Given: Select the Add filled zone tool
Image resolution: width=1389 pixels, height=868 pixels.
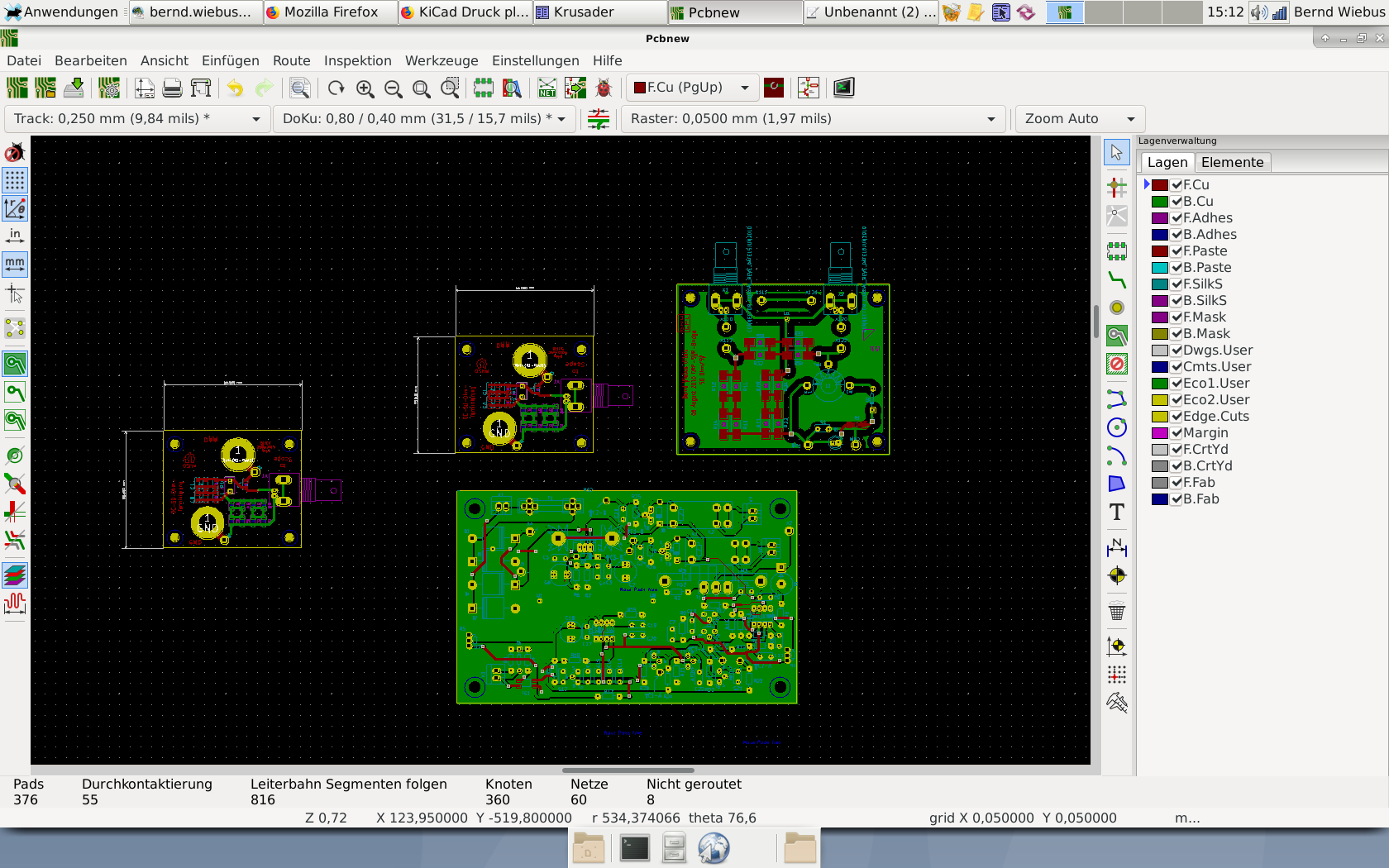Looking at the screenshot, I should click(1117, 336).
